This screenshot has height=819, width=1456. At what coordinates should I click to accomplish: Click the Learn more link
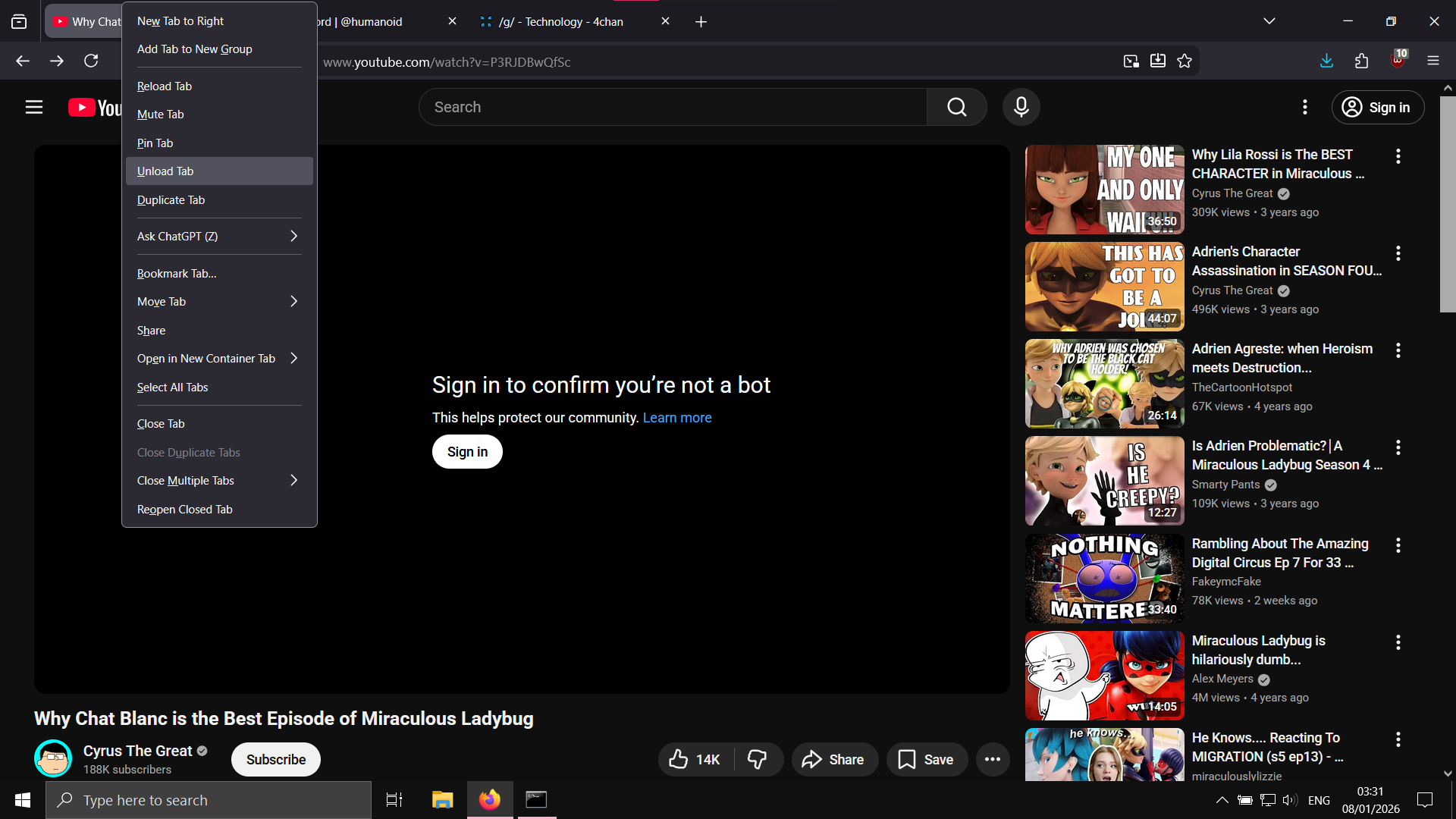[x=676, y=418]
